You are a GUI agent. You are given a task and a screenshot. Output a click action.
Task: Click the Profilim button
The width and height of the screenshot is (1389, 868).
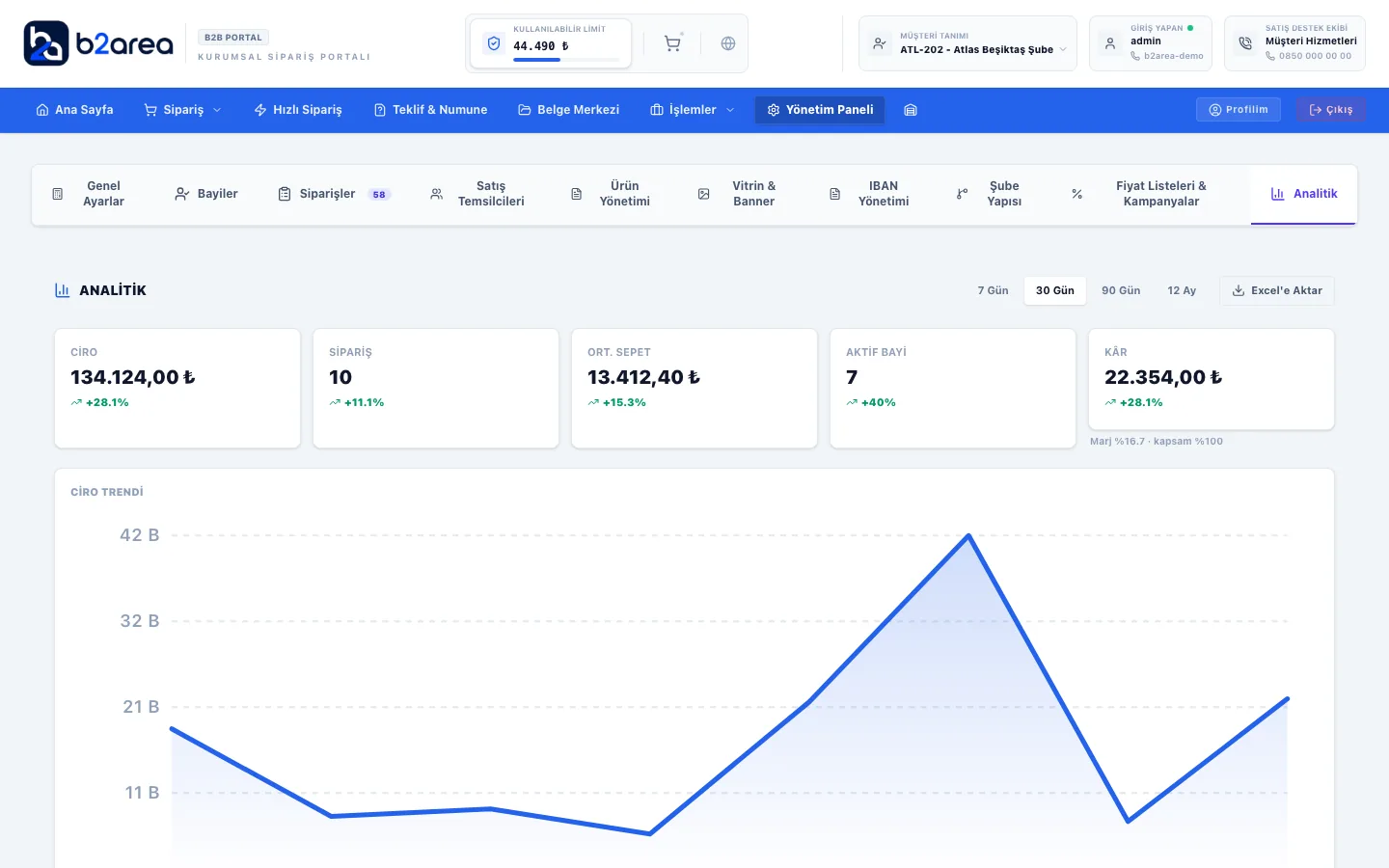pyautogui.click(x=1239, y=110)
